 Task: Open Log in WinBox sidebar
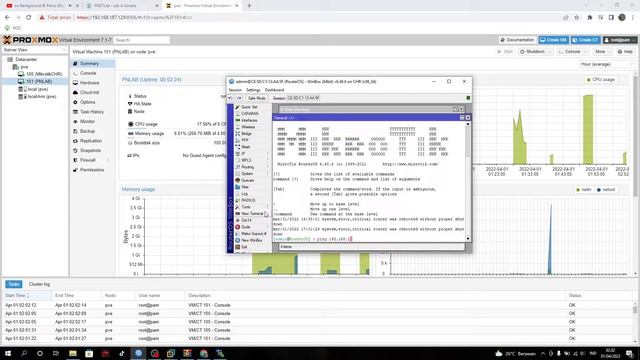(242, 193)
